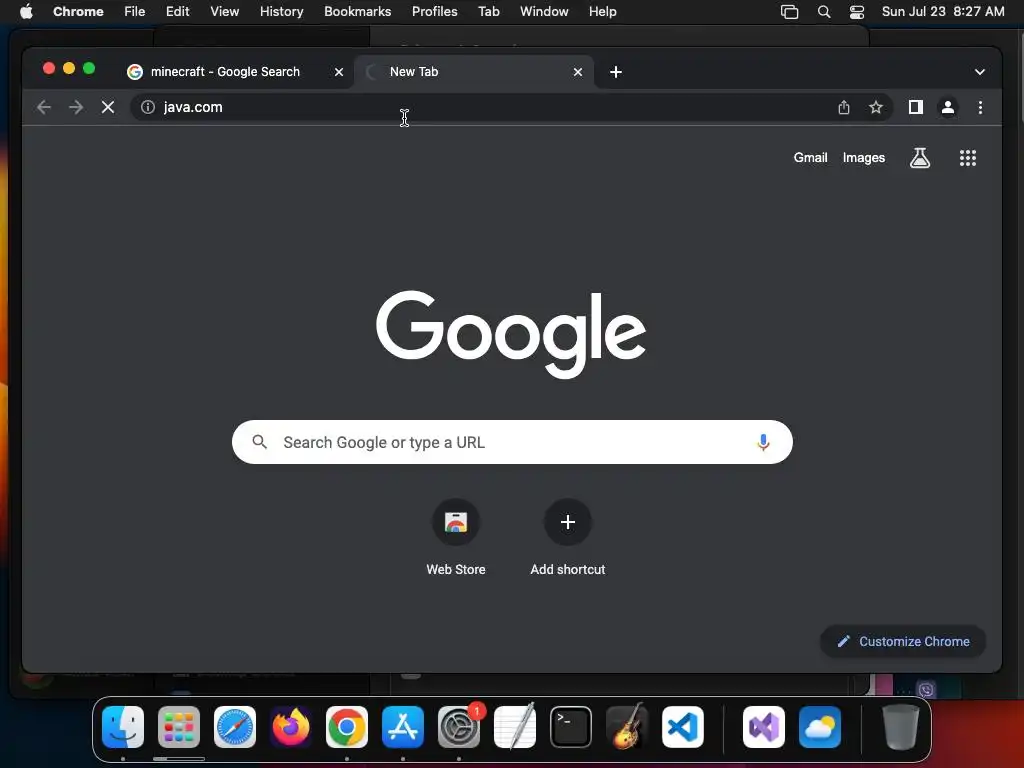The width and height of the screenshot is (1024, 768).
Task: Open the Help menu
Action: 602,12
